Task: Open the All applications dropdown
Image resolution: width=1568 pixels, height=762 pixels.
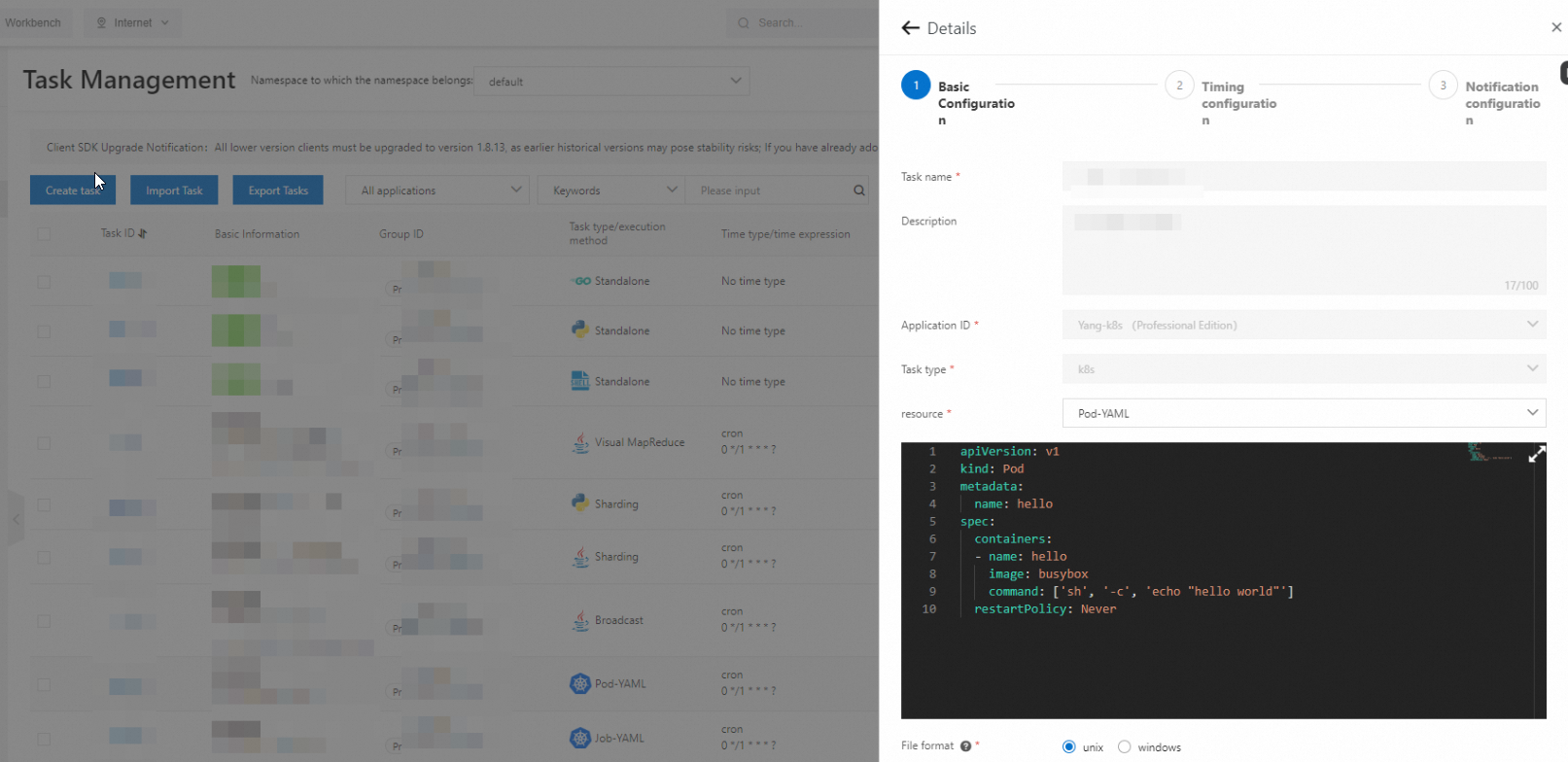Action: click(437, 190)
